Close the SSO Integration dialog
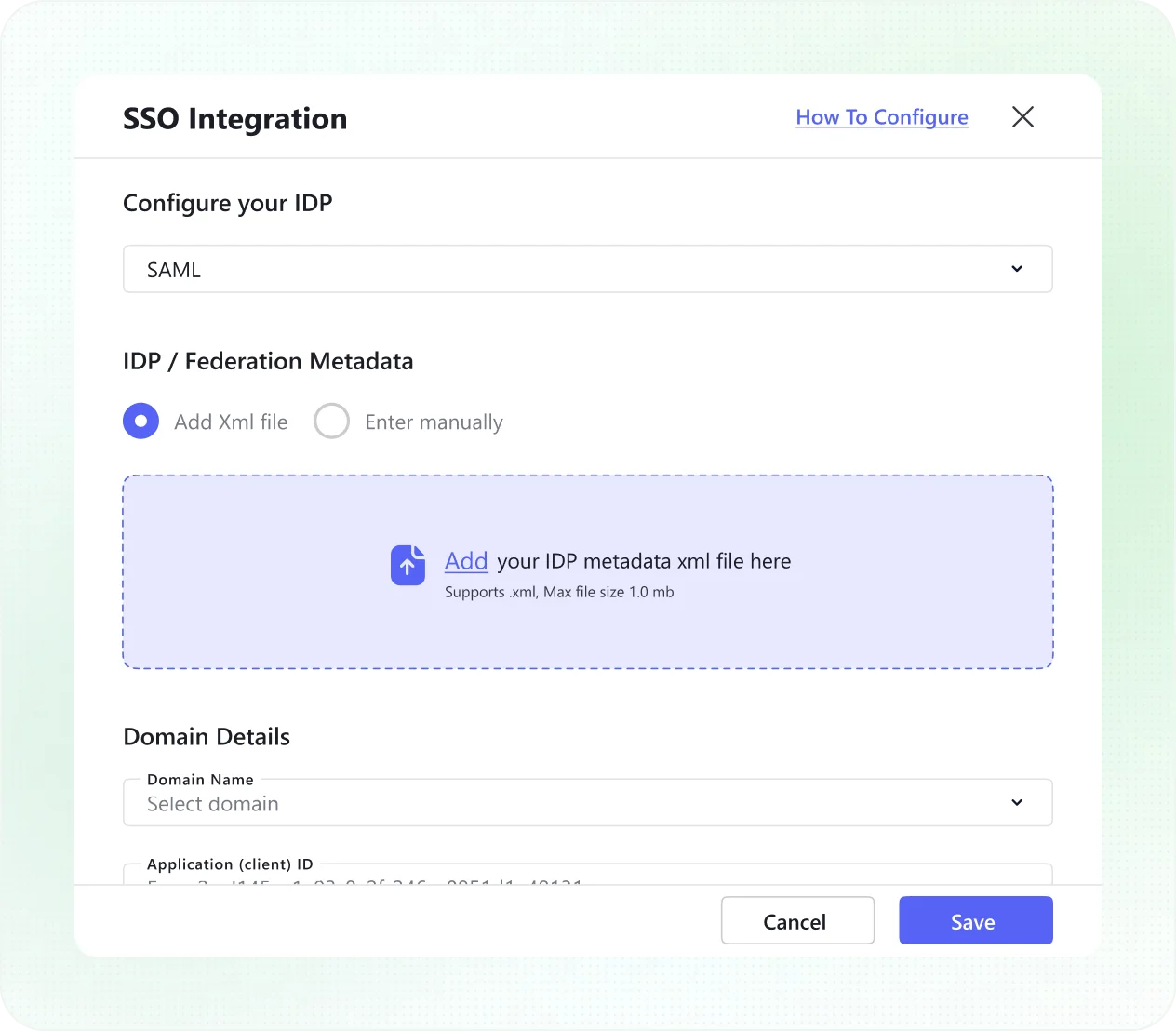Screen dimensions: 1176x1031 (1022, 117)
